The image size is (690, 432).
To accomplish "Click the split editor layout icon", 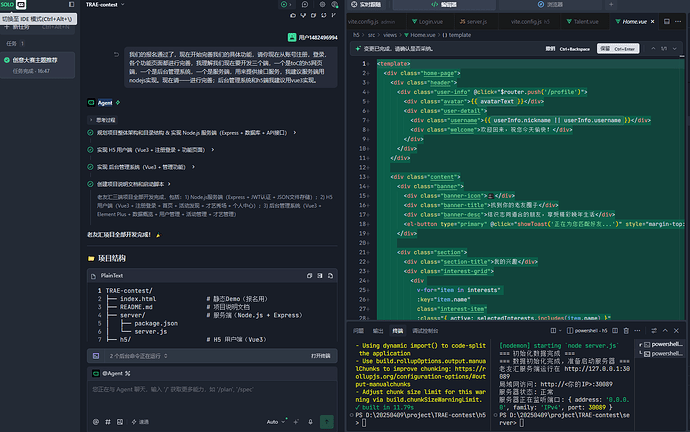I will [x=667, y=22].
